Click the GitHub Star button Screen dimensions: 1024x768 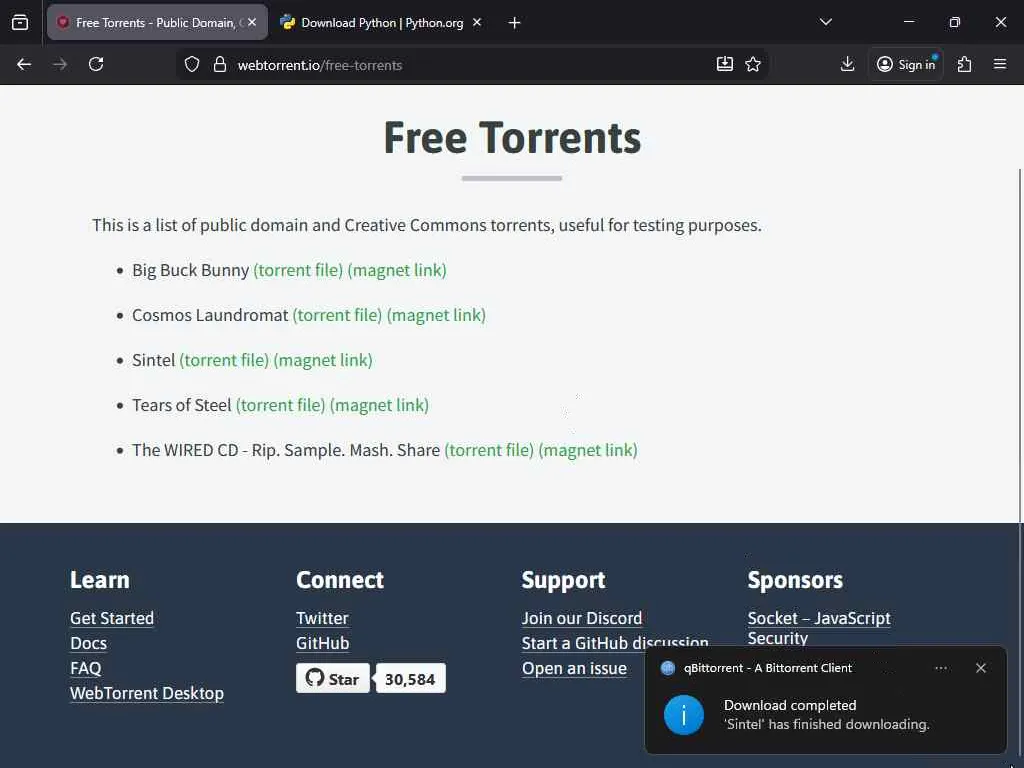[332, 679]
